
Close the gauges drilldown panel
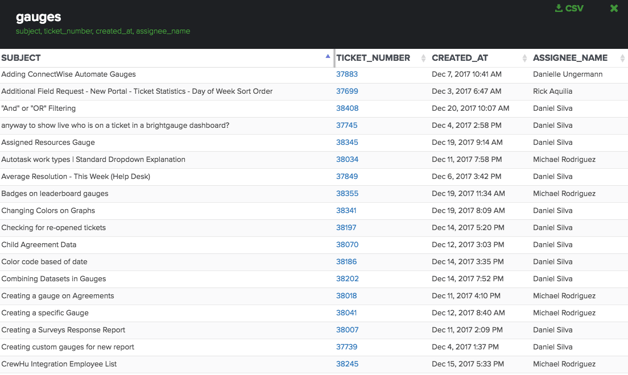[614, 8]
